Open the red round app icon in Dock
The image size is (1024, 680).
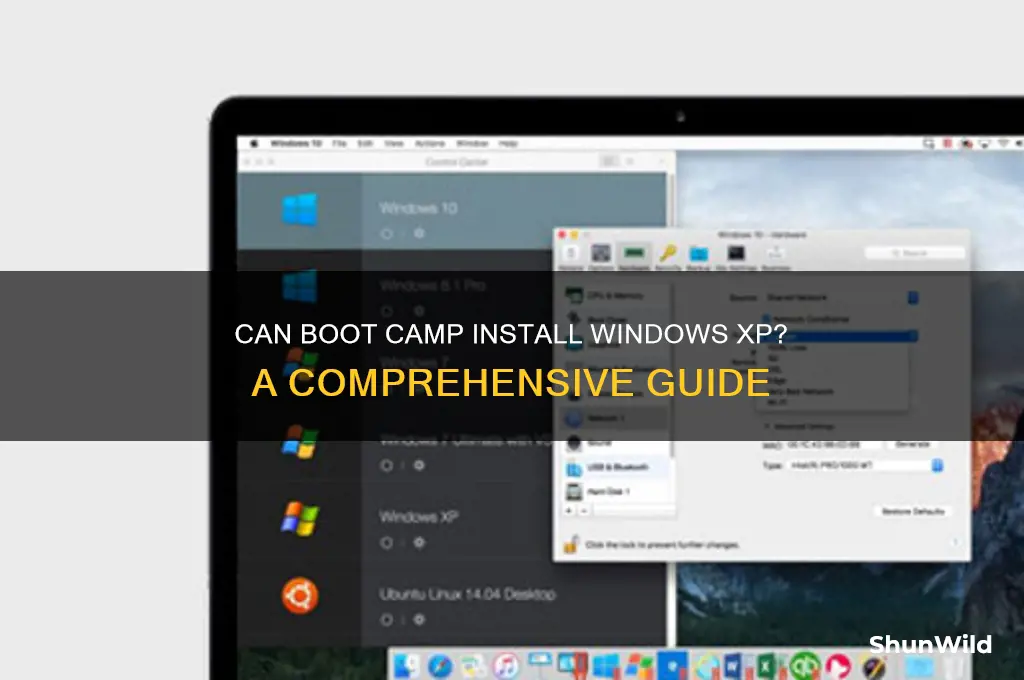pos(839,666)
